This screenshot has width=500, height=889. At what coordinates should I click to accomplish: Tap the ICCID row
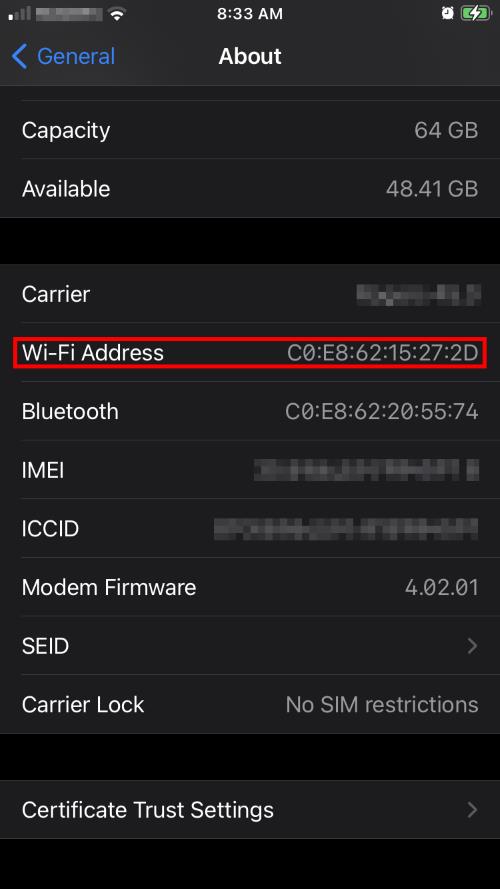click(x=250, y=528)
